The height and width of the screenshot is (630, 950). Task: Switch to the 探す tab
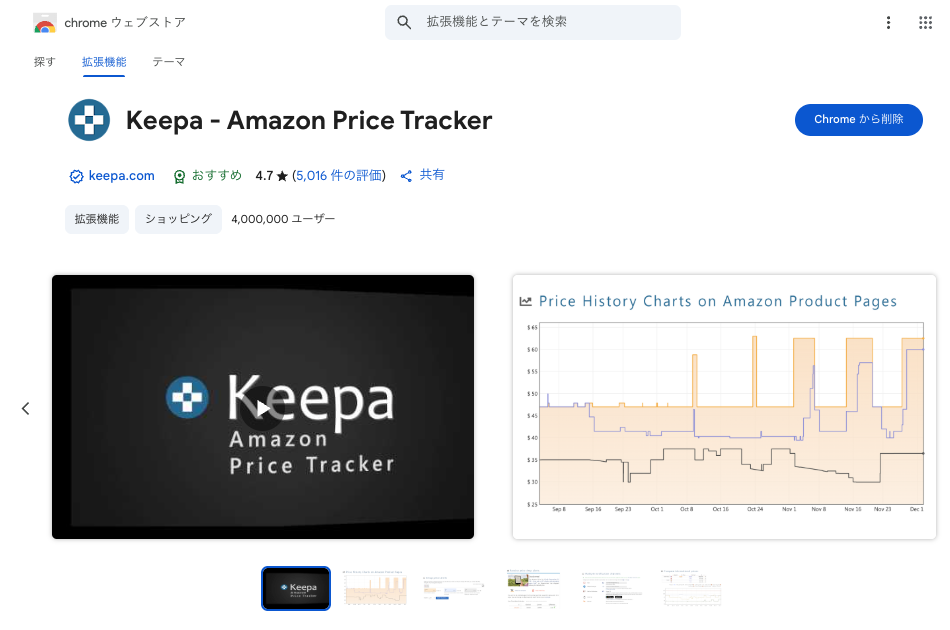[45, 62]
